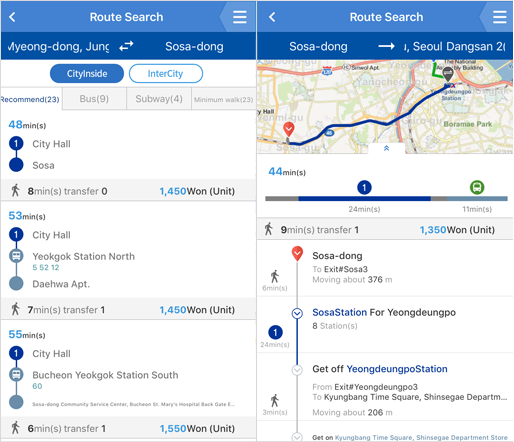This screenshot has width=514, height=442.
Task: Click the route progress bar blue segment
Action: click(364, 199)
